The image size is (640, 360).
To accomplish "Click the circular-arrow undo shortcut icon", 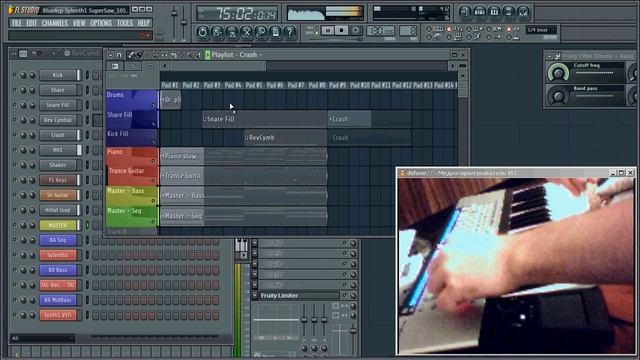I will tap(202, 32).
